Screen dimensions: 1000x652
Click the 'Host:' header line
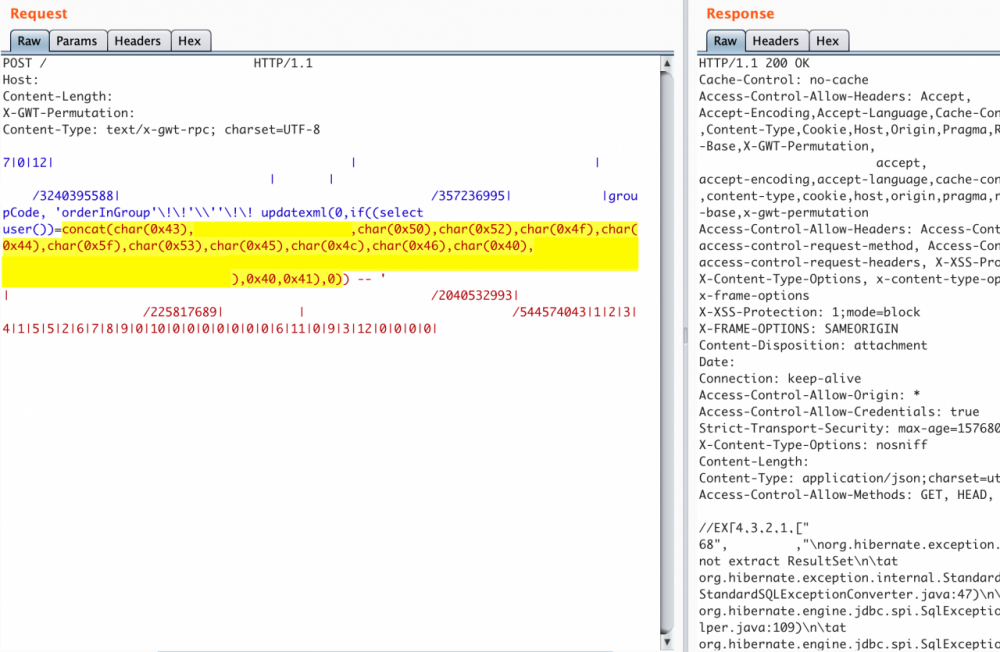(x=20, y=80)
